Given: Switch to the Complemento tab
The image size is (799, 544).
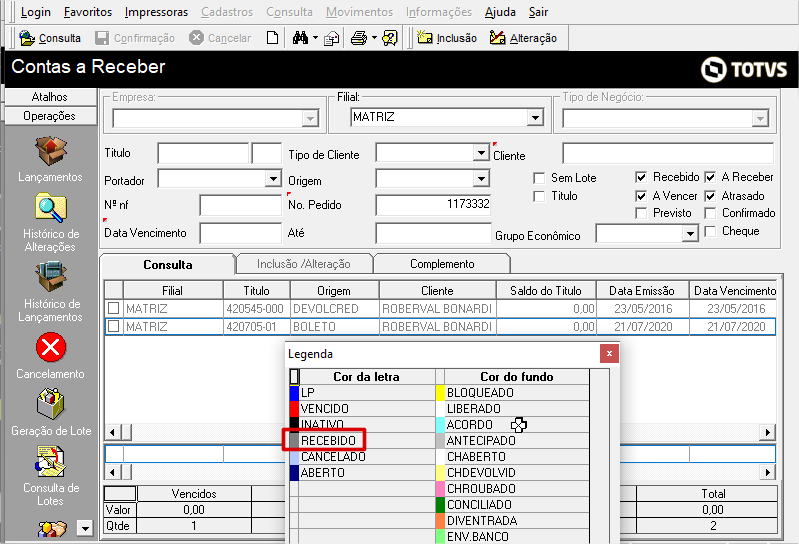Looking at the screenshot, I should pos(442,264).
